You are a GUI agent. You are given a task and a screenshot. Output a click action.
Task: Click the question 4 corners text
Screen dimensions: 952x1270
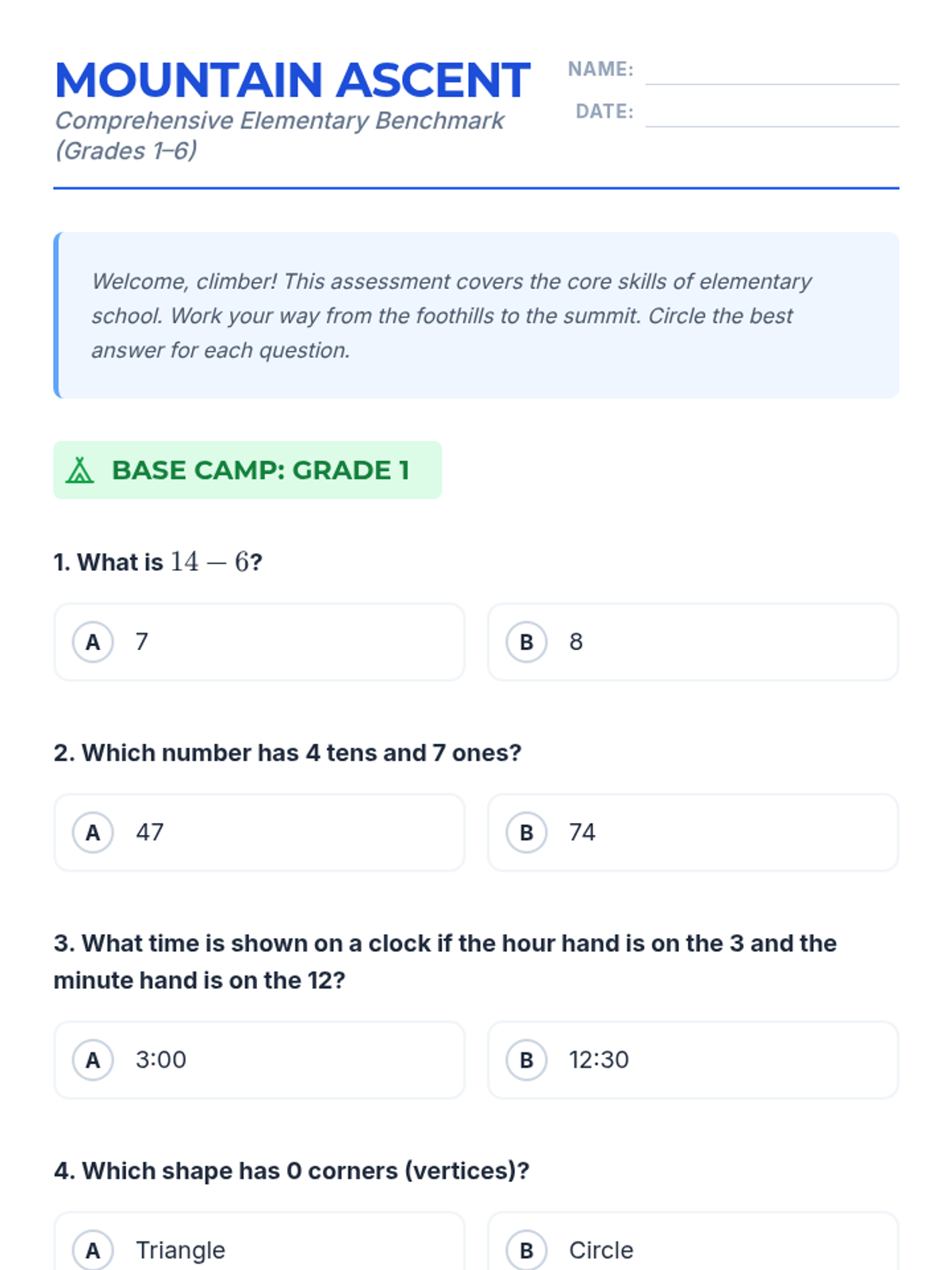[291, 1171]
